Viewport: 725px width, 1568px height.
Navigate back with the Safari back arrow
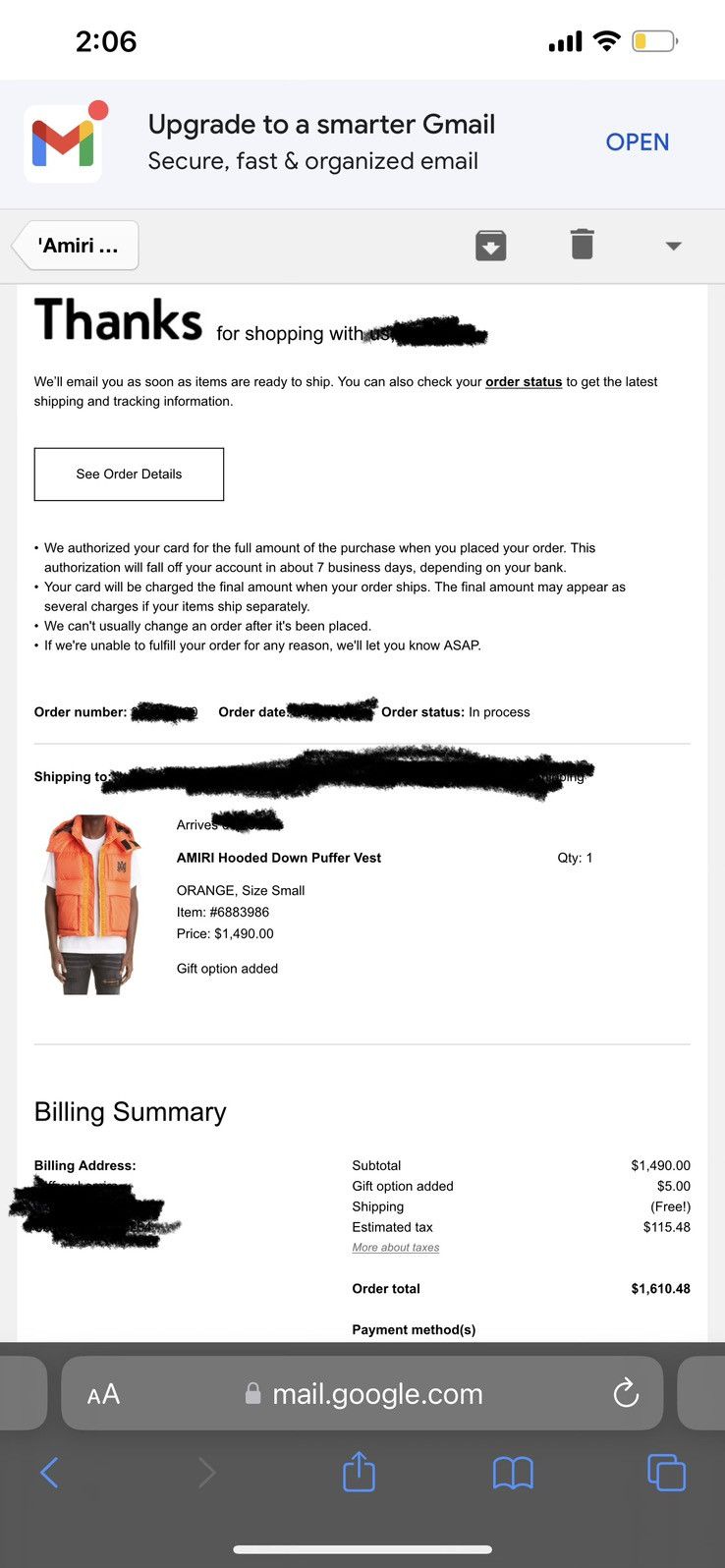tap(50, 1472)
